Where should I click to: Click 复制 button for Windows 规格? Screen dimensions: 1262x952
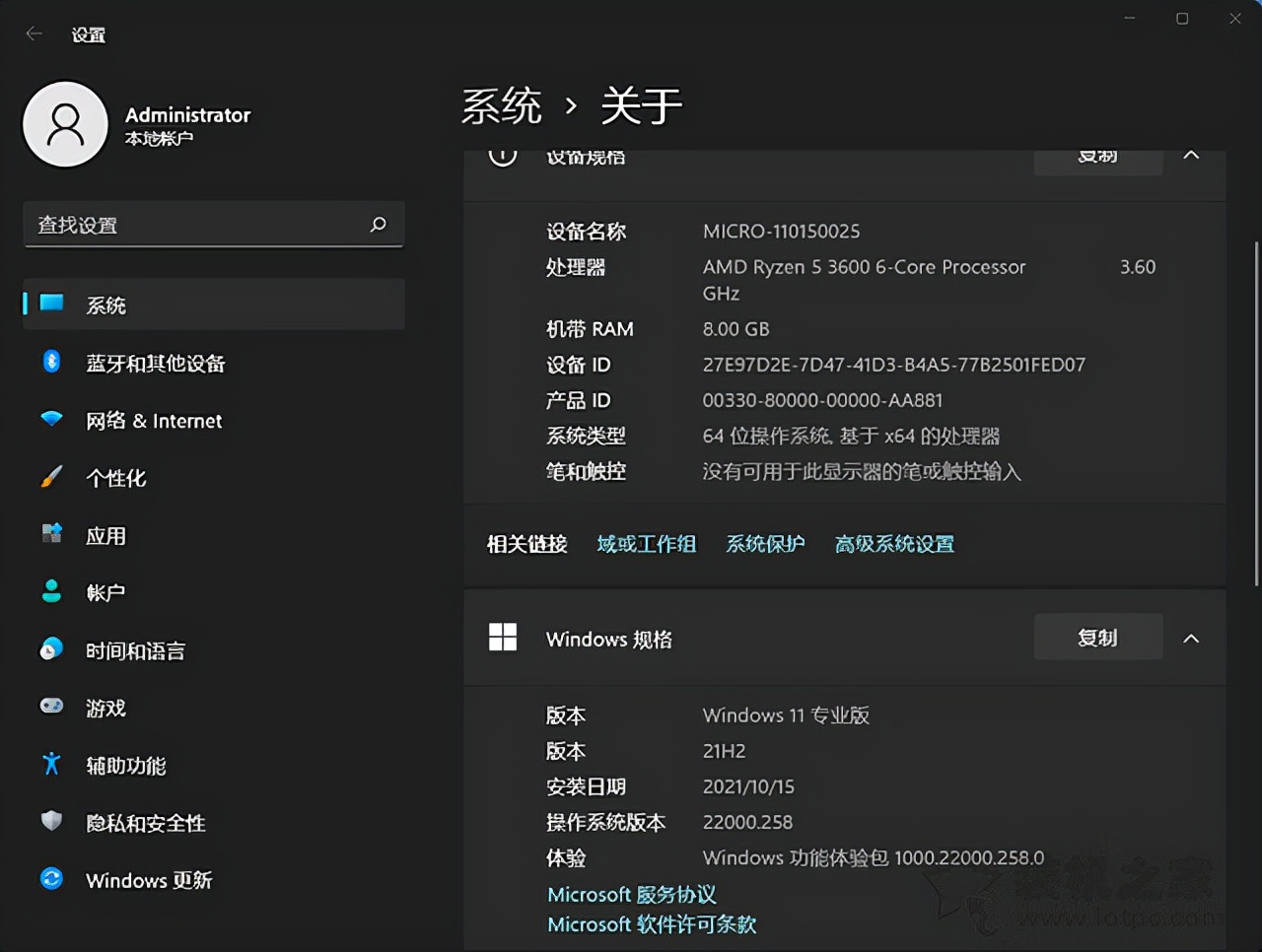pyautogui.click(x=1098, y=638)
